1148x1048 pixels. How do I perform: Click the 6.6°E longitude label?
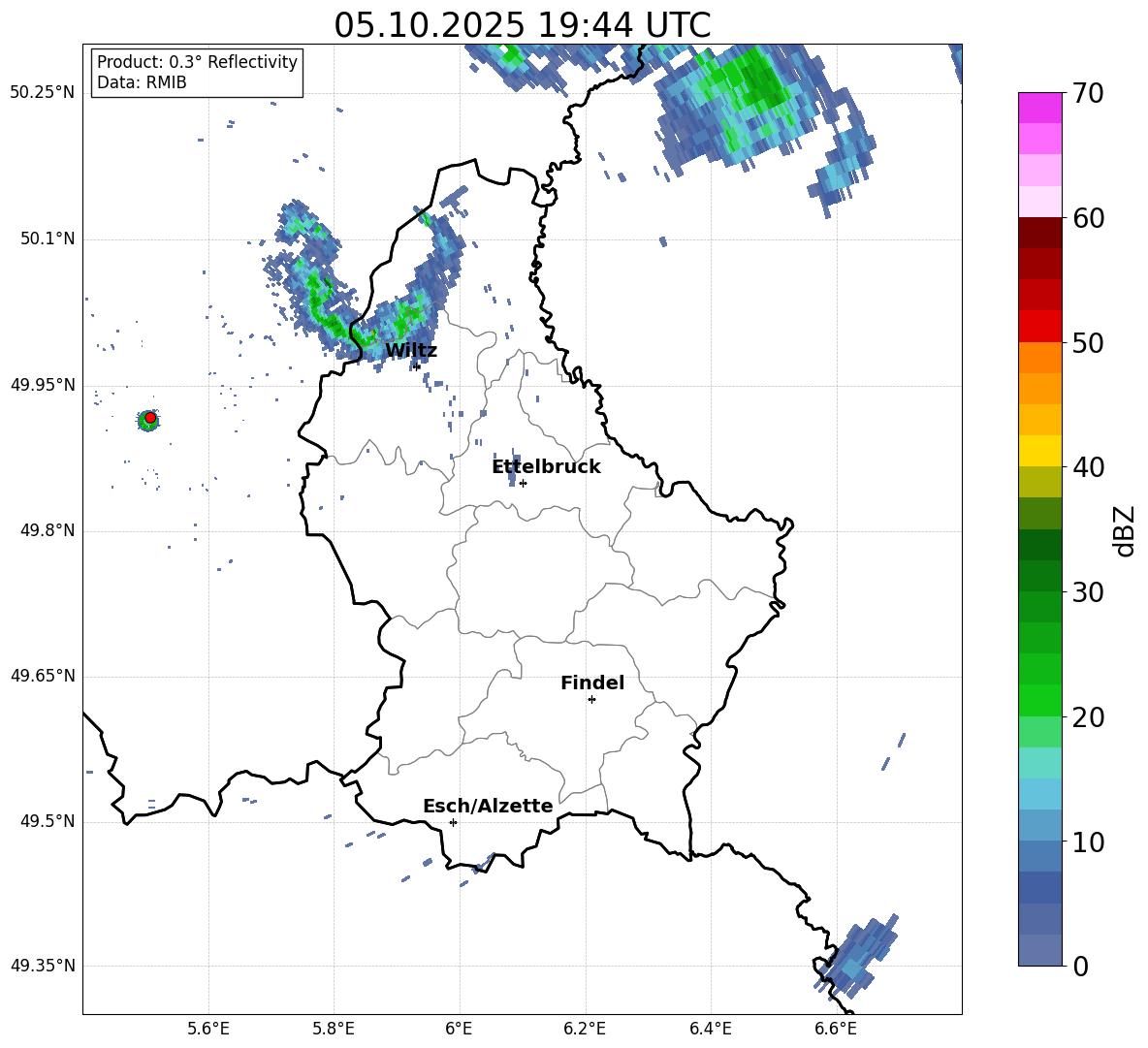pyautogui.click(x=836, y=1029)
